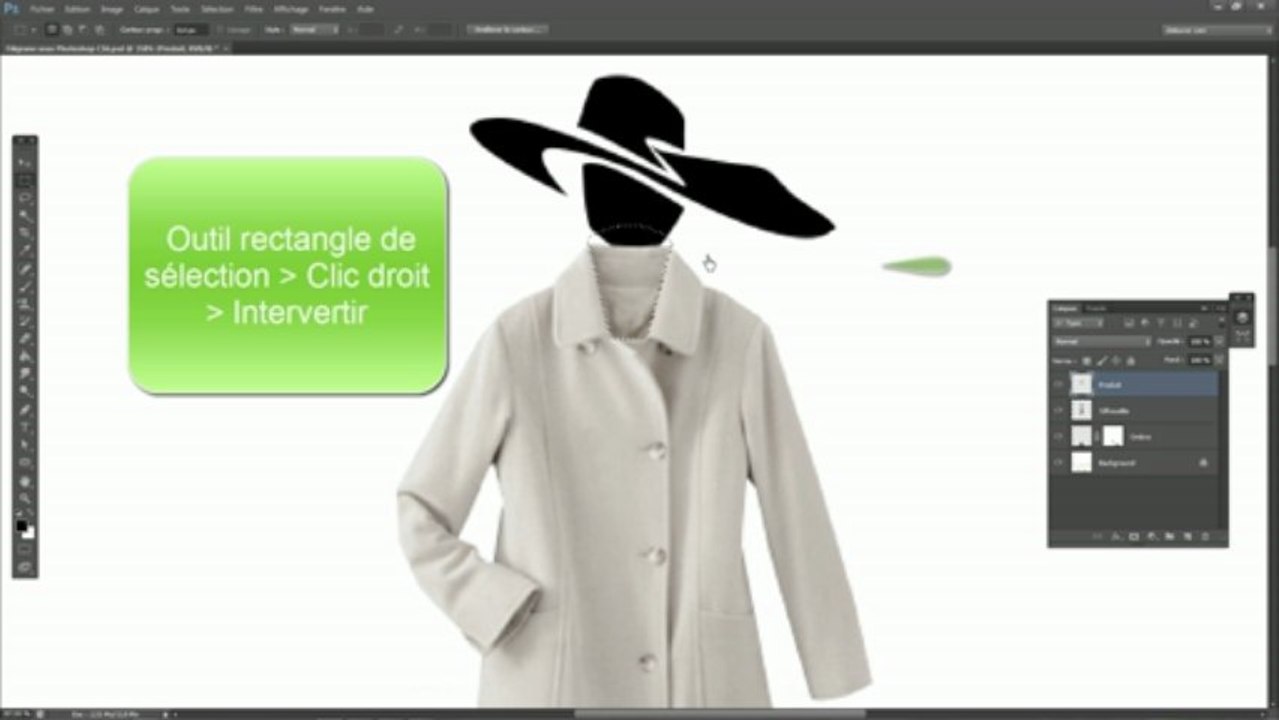1279x720 pixels.
Task: Hide the Background layer
Action: [1058, 462]
